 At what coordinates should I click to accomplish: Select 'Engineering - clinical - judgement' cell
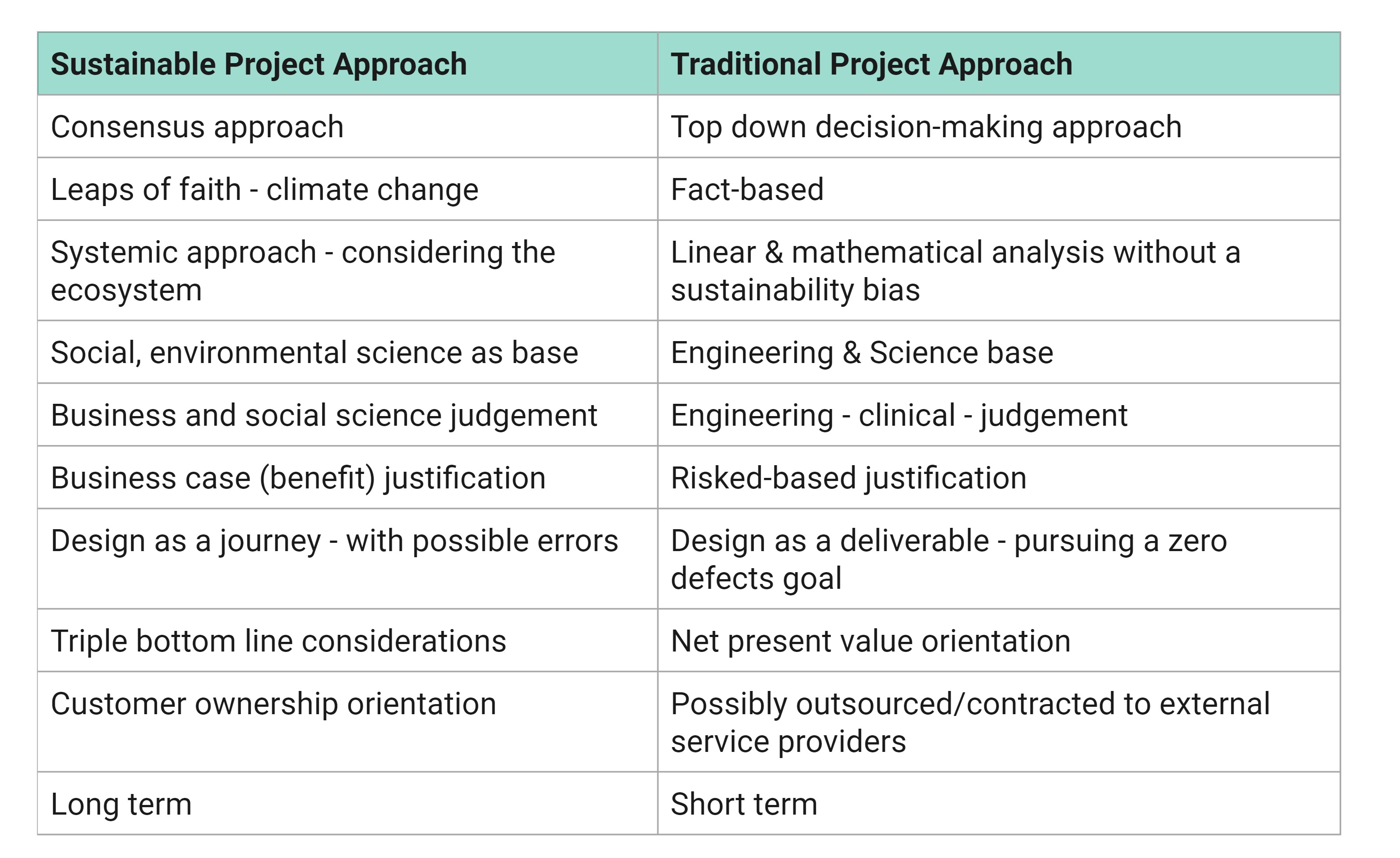(899, 415)
